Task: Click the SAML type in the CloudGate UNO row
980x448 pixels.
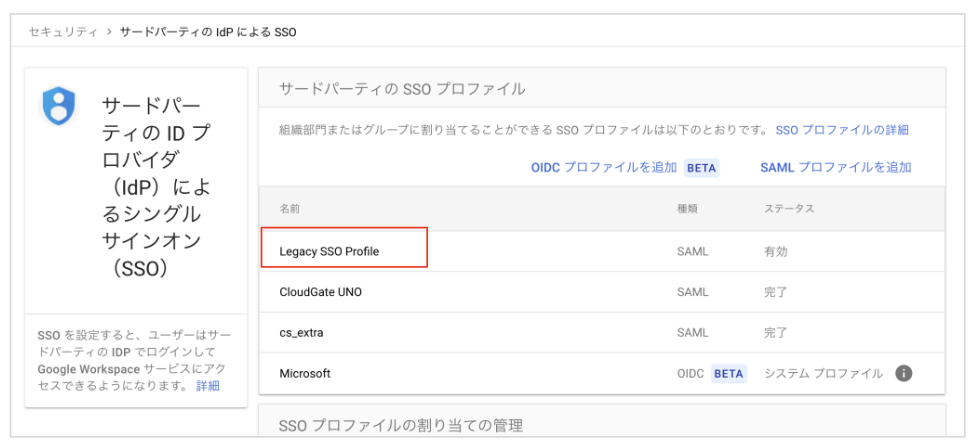Action: (x=692, y=292)
